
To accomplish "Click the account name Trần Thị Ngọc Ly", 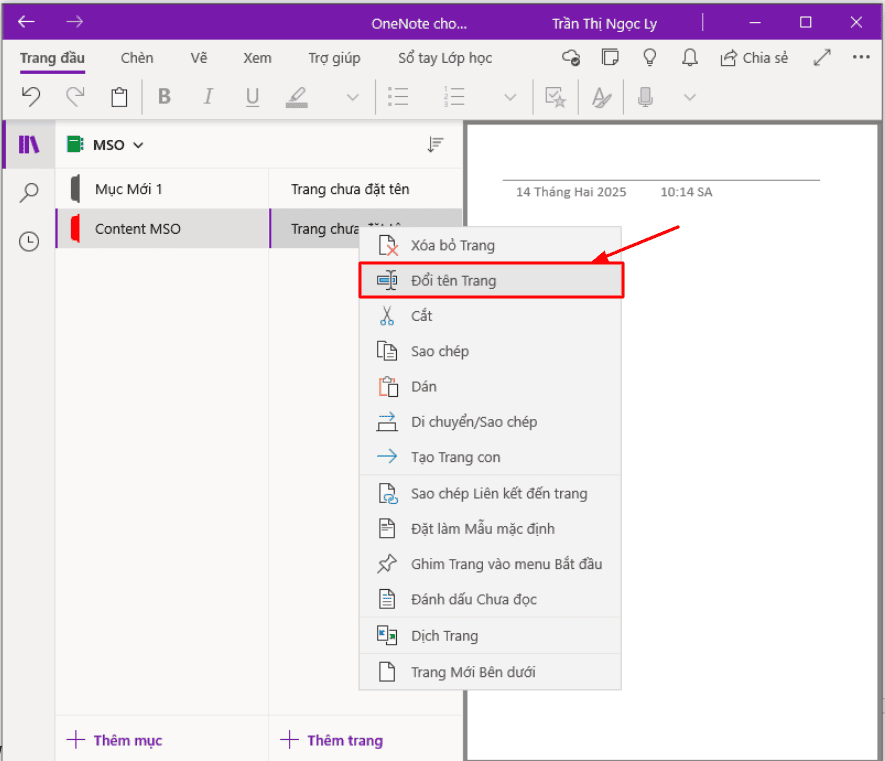I will (x=604, y=24).
